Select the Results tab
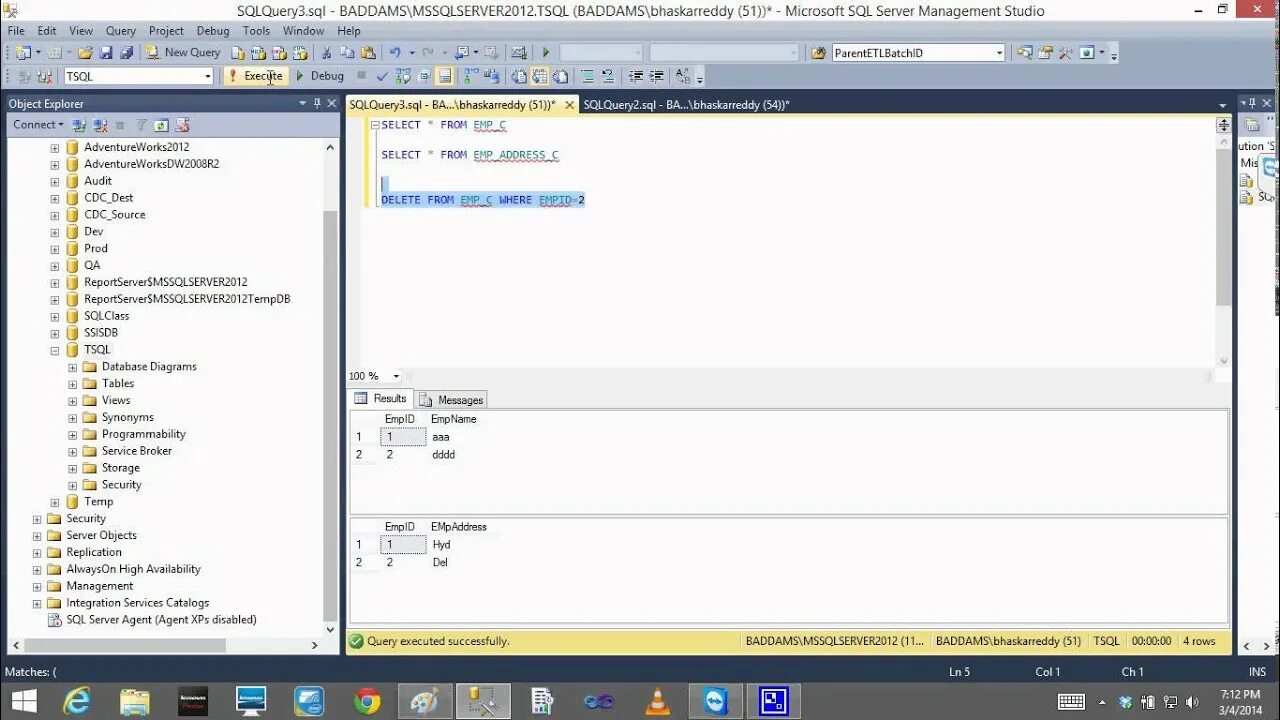The height and width of the screenshot is (720, 1280). [x=381, y=398]
